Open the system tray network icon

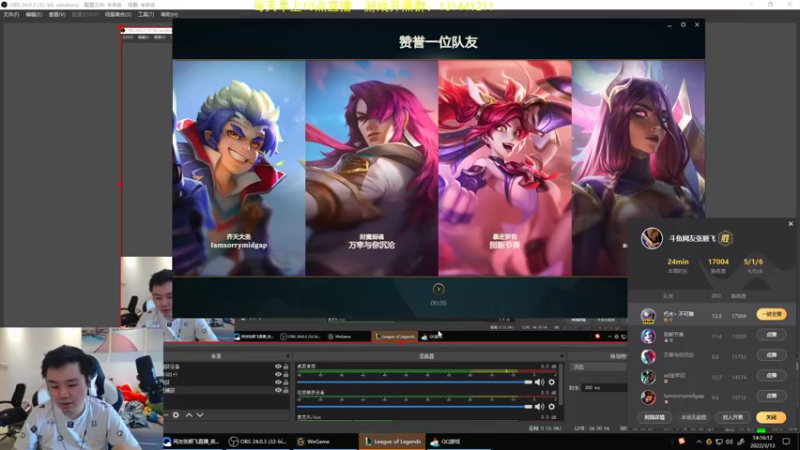pos(719,442)
